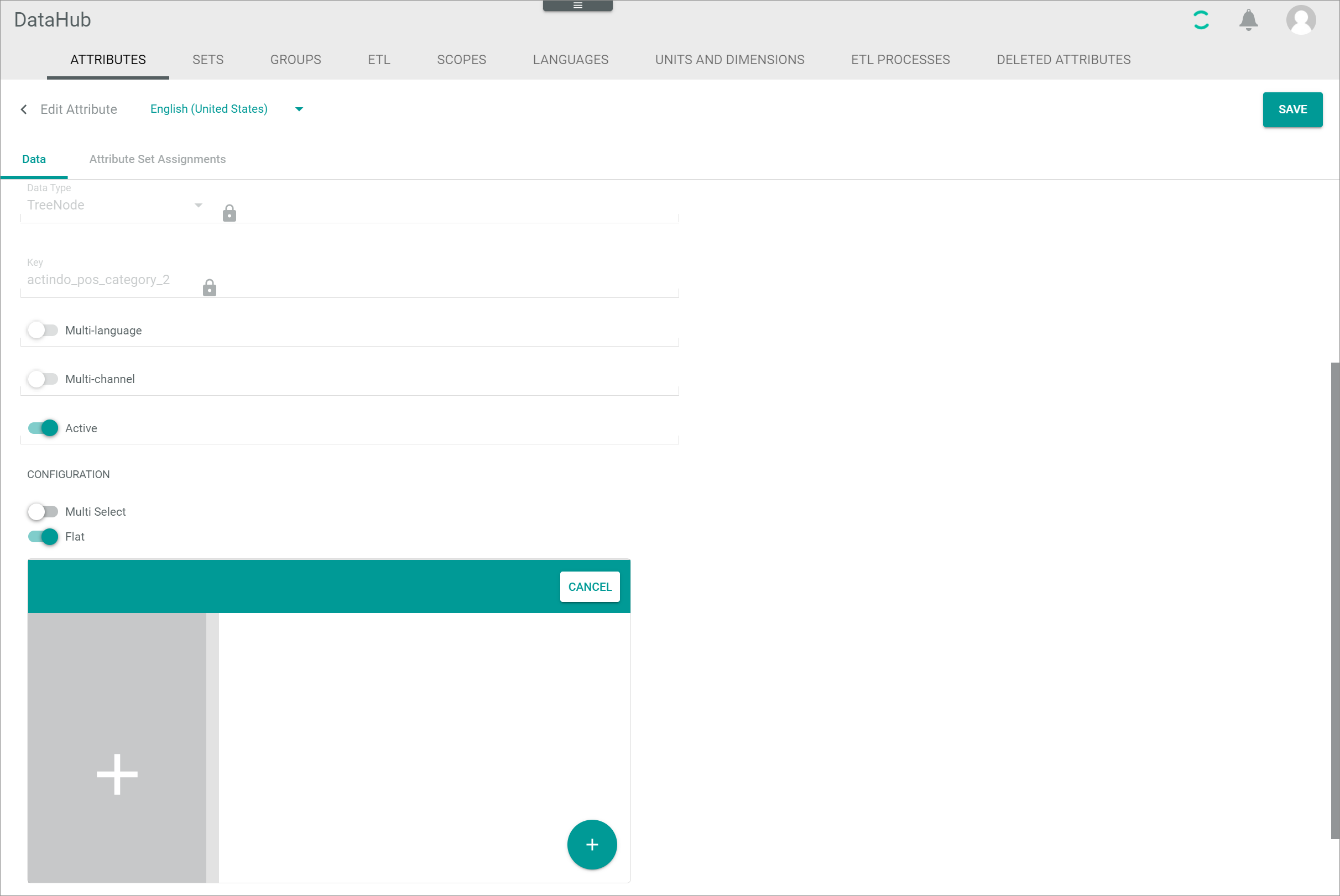1340x896 pixels.
Task: Click the large plus add icon
Action: [x=116, y=773]
